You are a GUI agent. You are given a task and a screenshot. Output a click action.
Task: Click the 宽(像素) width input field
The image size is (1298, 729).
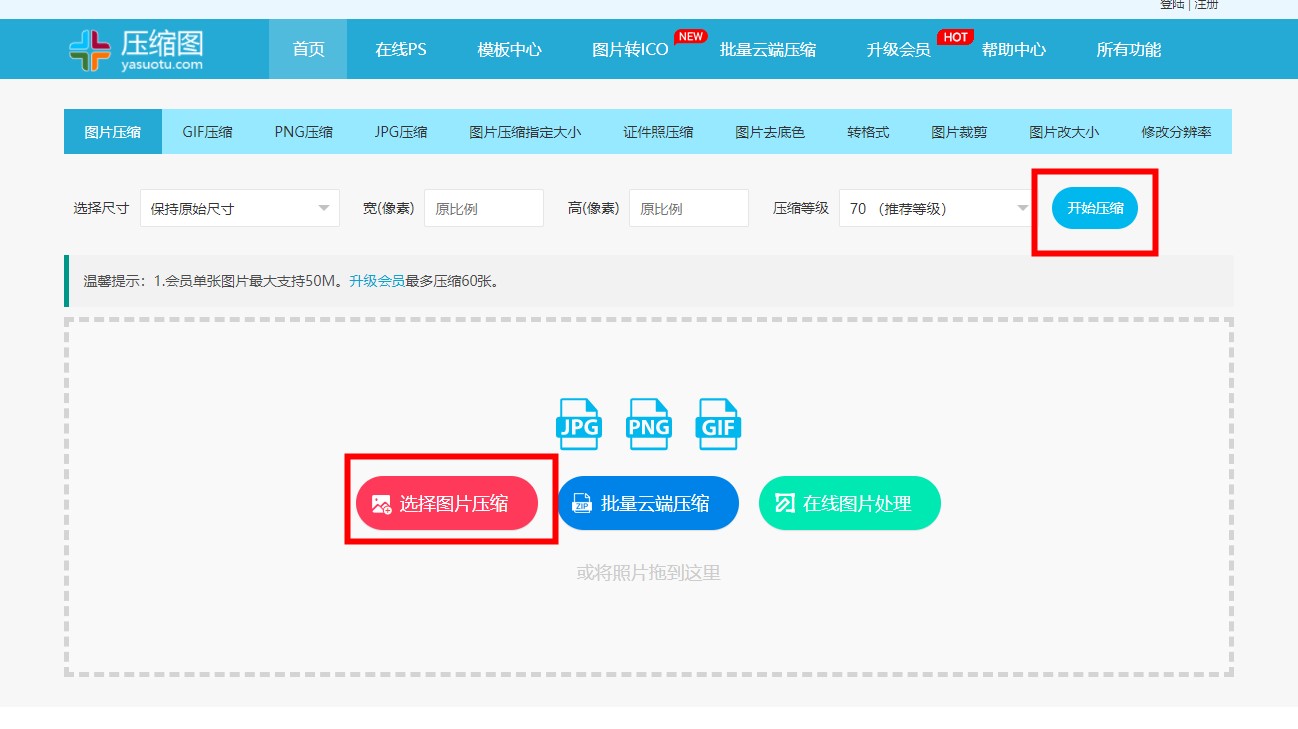pos(483,208)
